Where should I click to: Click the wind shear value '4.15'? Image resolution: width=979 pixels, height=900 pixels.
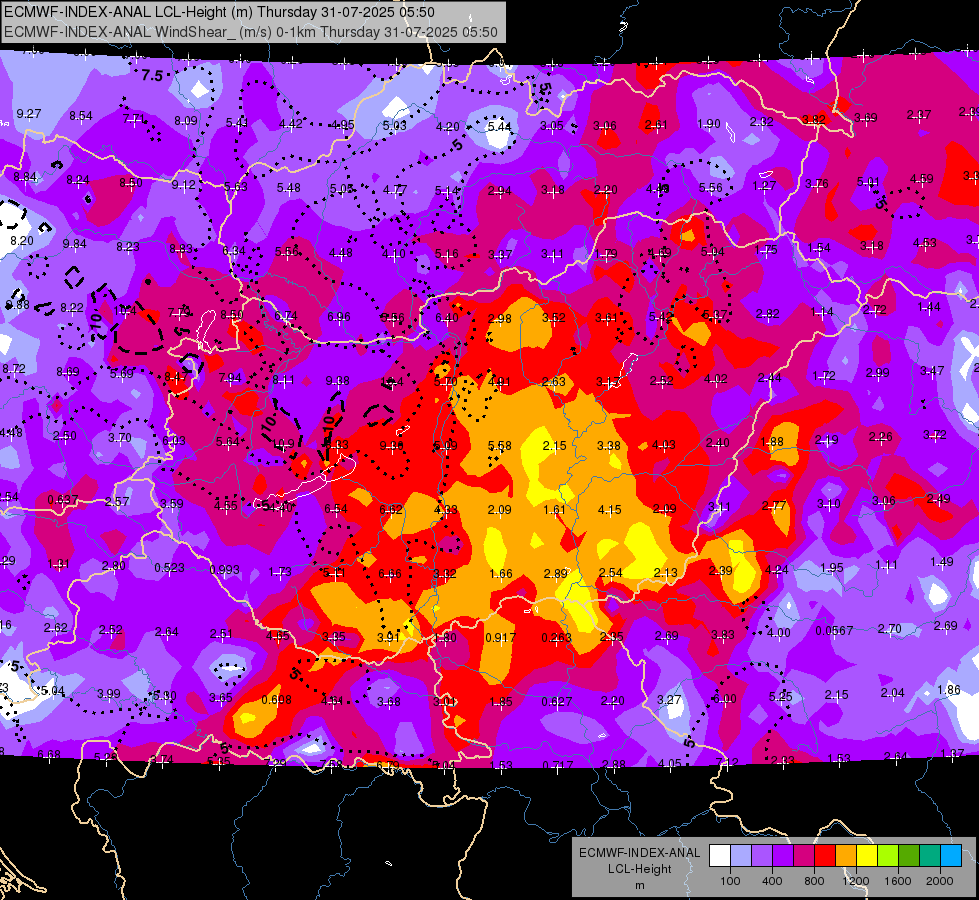click(609, 510)
